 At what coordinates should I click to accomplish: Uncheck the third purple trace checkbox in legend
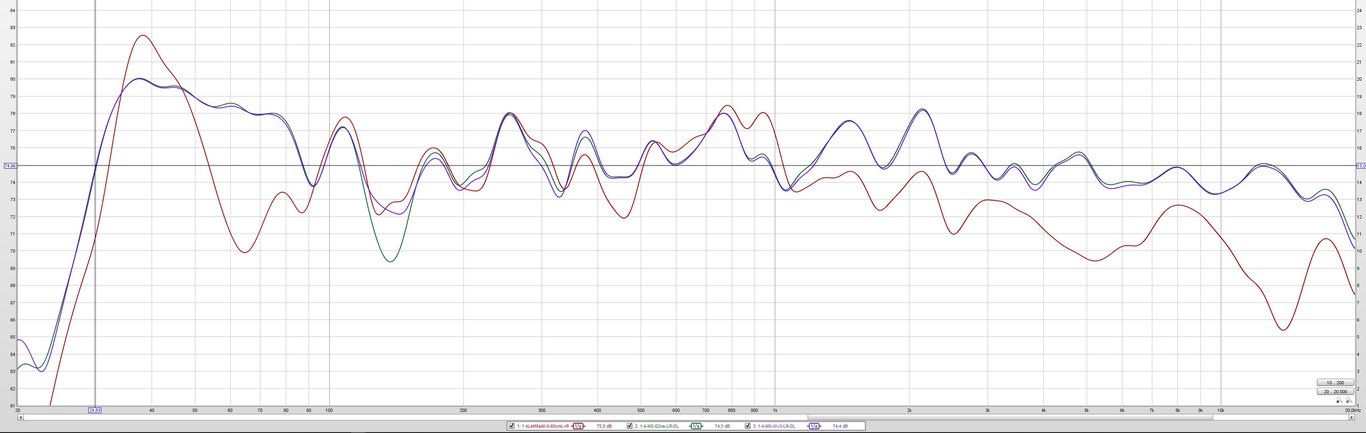tap(747, 426)
